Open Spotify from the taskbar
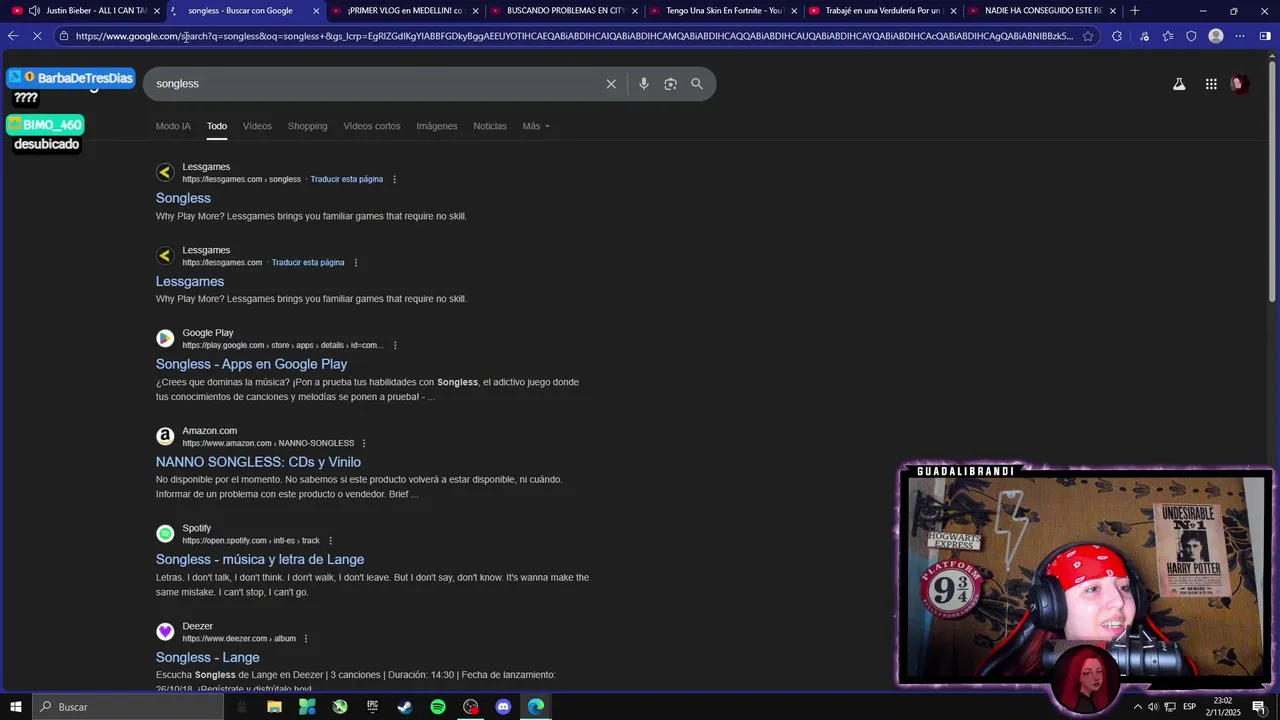 click(x=438, y=707)
